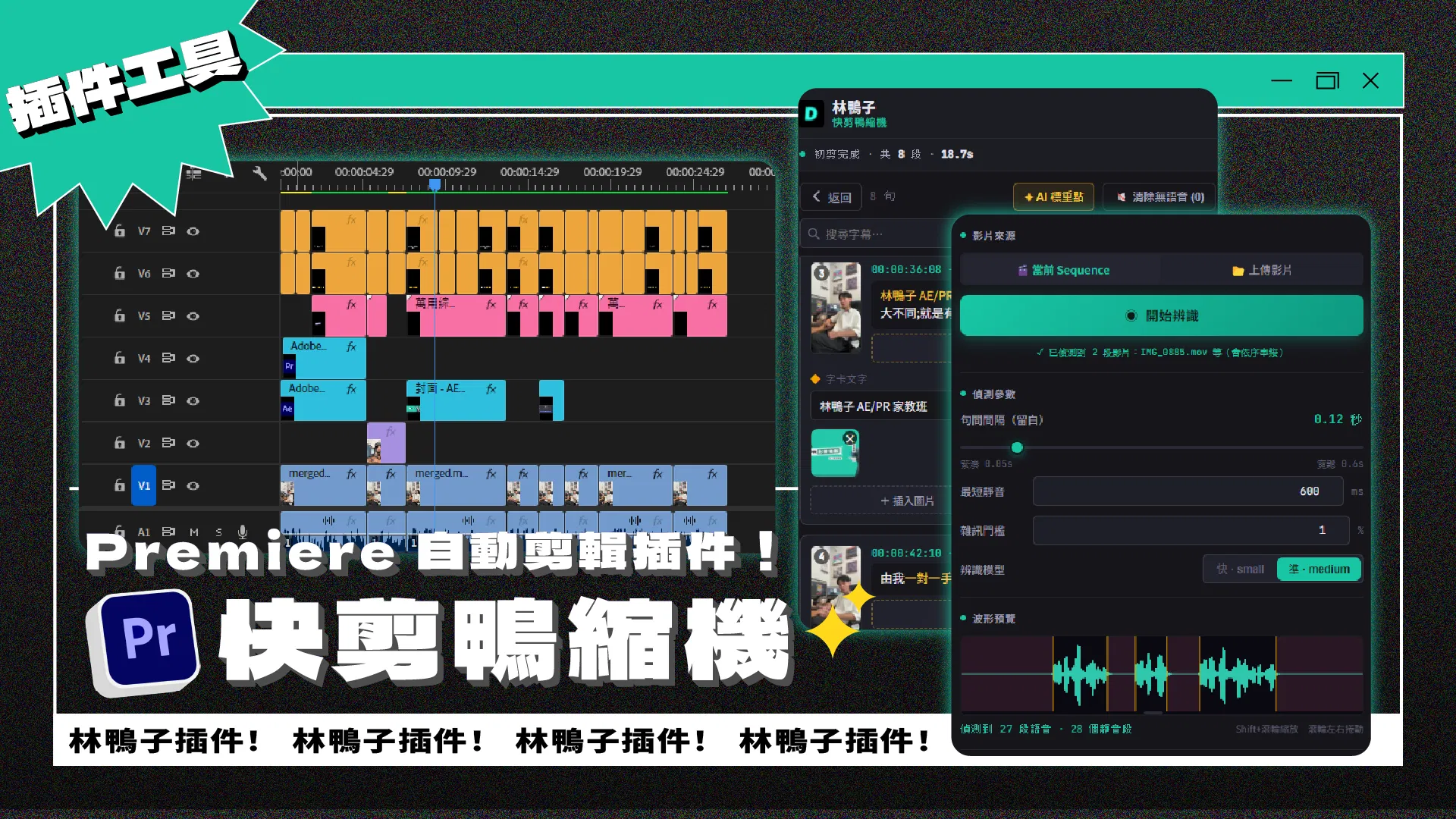
Task: Click the 波形預覽 waveform preview
Action: coord(1161,673)
